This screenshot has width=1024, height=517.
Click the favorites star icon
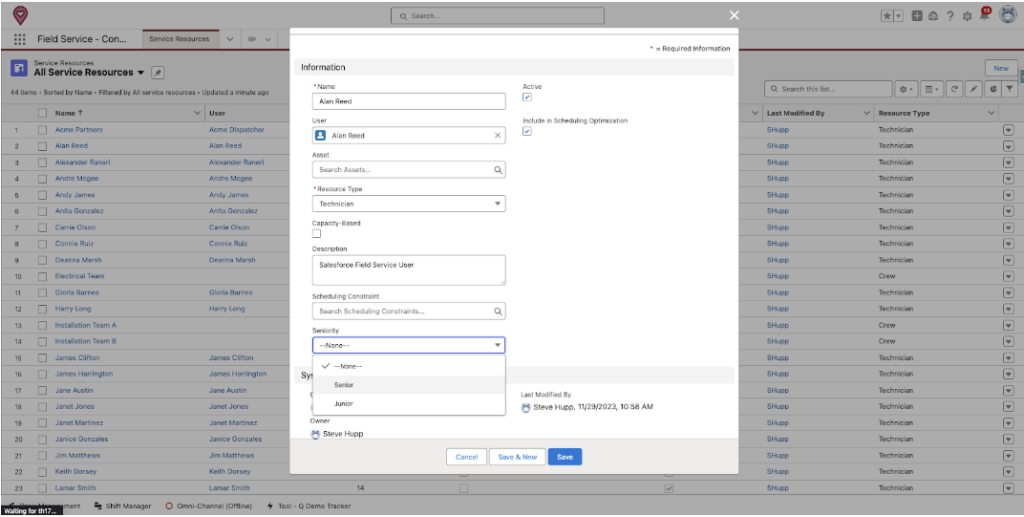point(888,16)
